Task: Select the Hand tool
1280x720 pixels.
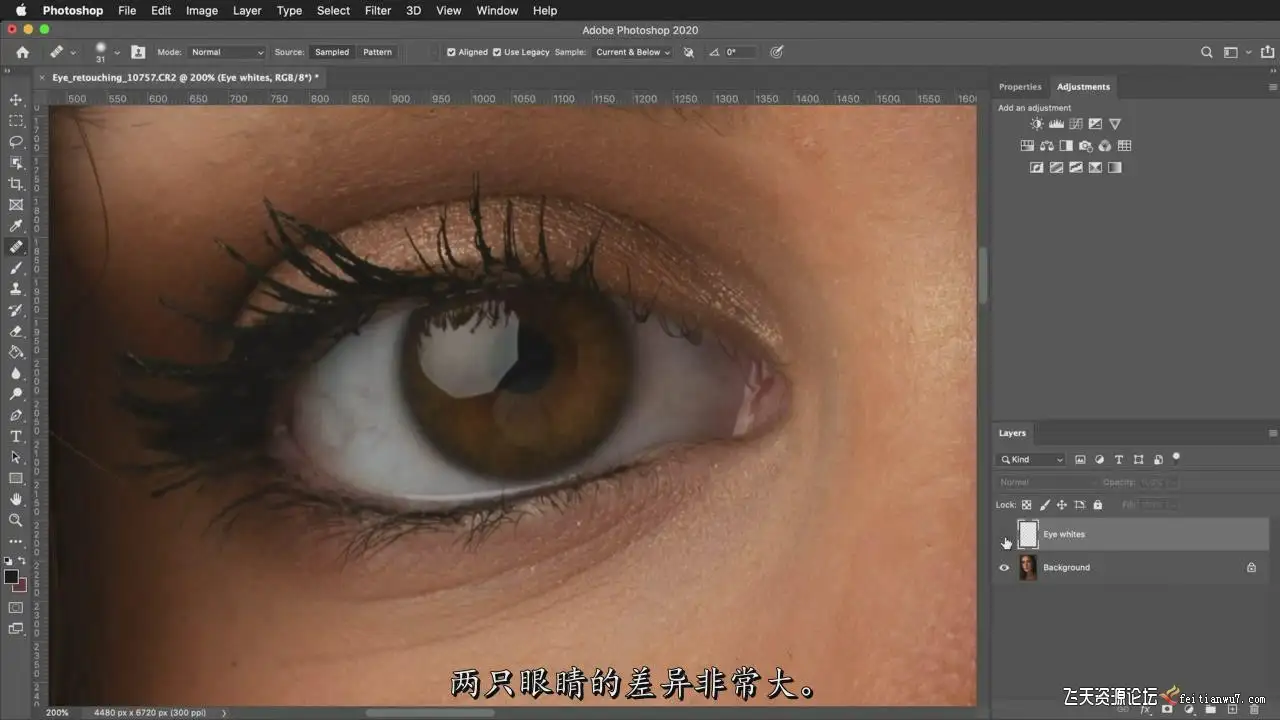Action: click(16, 499)
